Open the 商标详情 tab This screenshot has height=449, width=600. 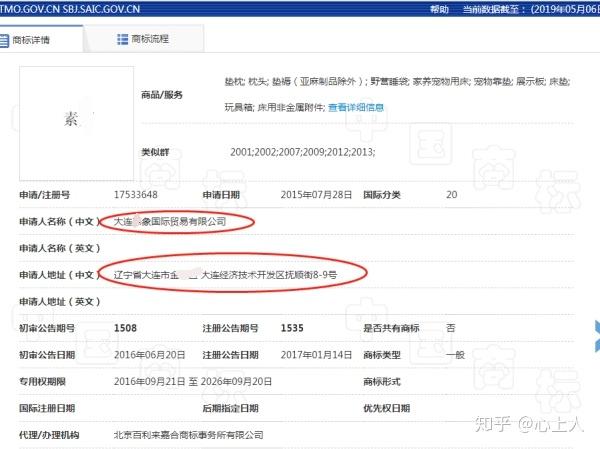[x=40, y=39]
